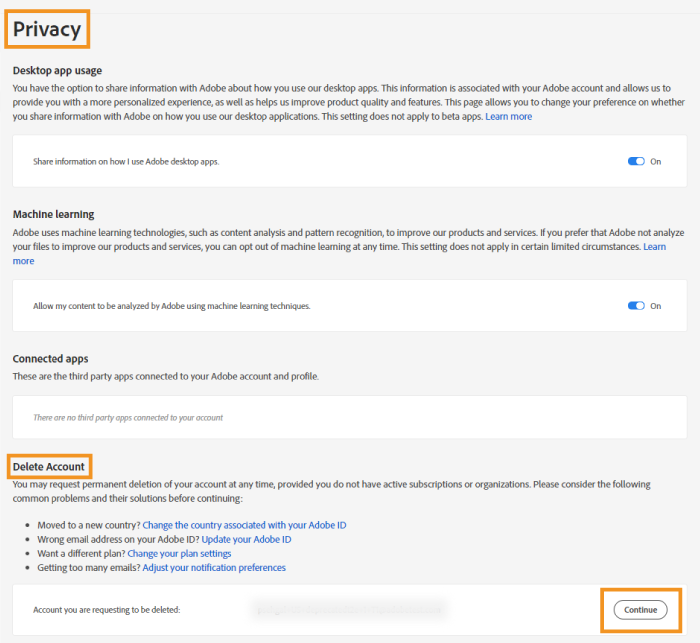Click the Getting too many emails question text
This screenshot has height=643, width=700.
pos(86,568)
